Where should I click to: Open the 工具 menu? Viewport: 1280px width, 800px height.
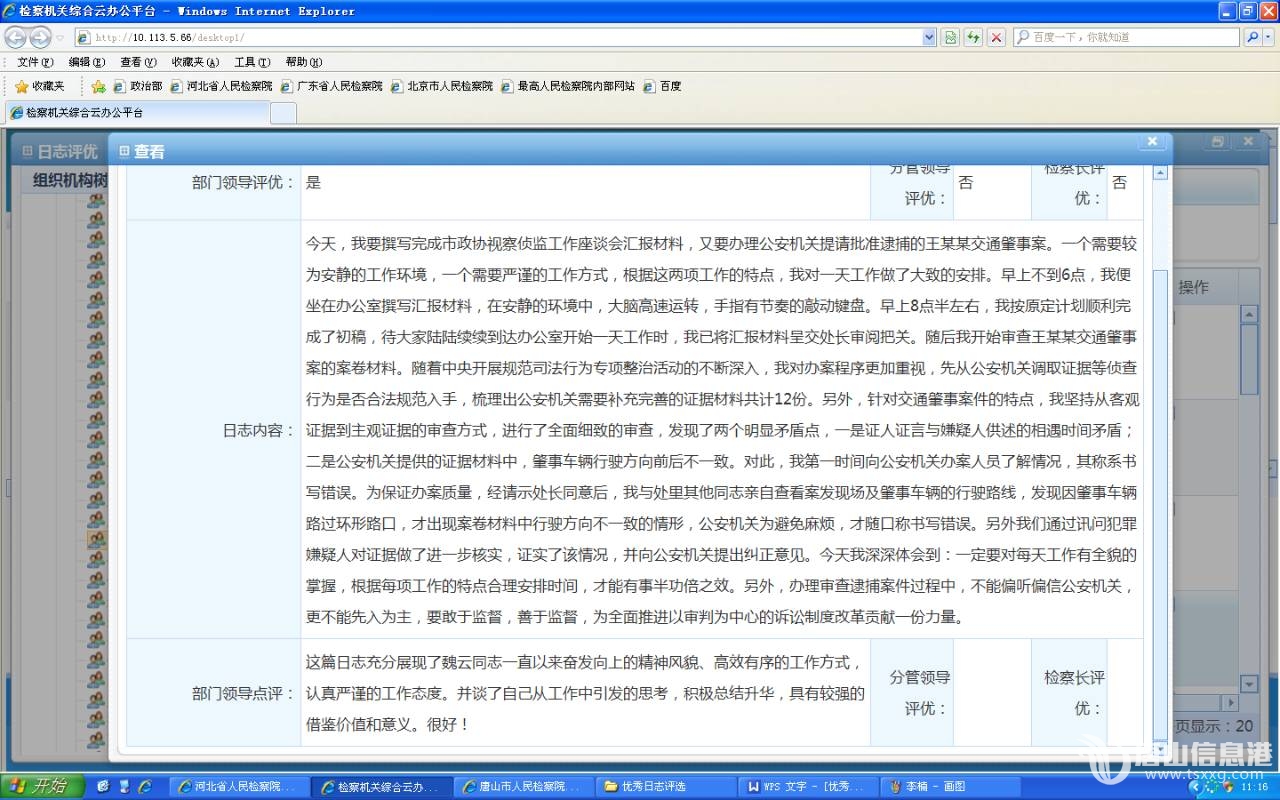(251, 62)
